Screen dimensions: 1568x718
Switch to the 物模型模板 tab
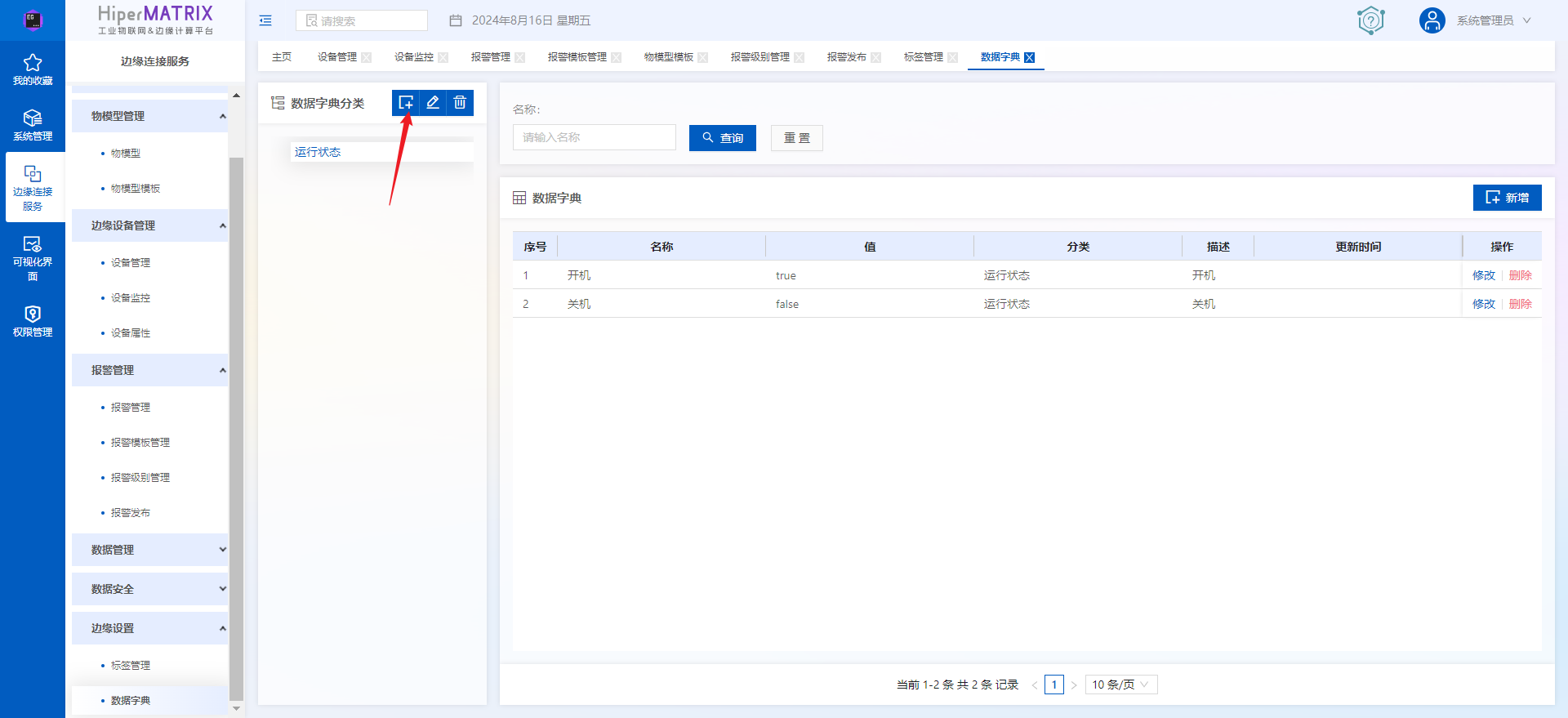pos(669,57)
